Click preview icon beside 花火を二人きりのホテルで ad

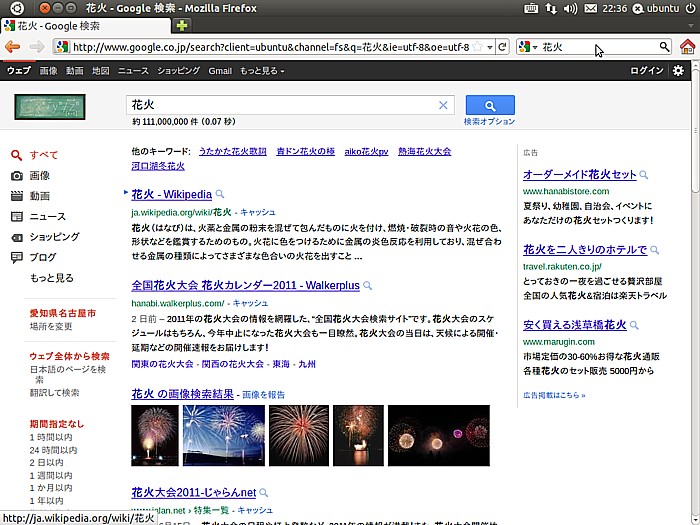click(654, 250)
